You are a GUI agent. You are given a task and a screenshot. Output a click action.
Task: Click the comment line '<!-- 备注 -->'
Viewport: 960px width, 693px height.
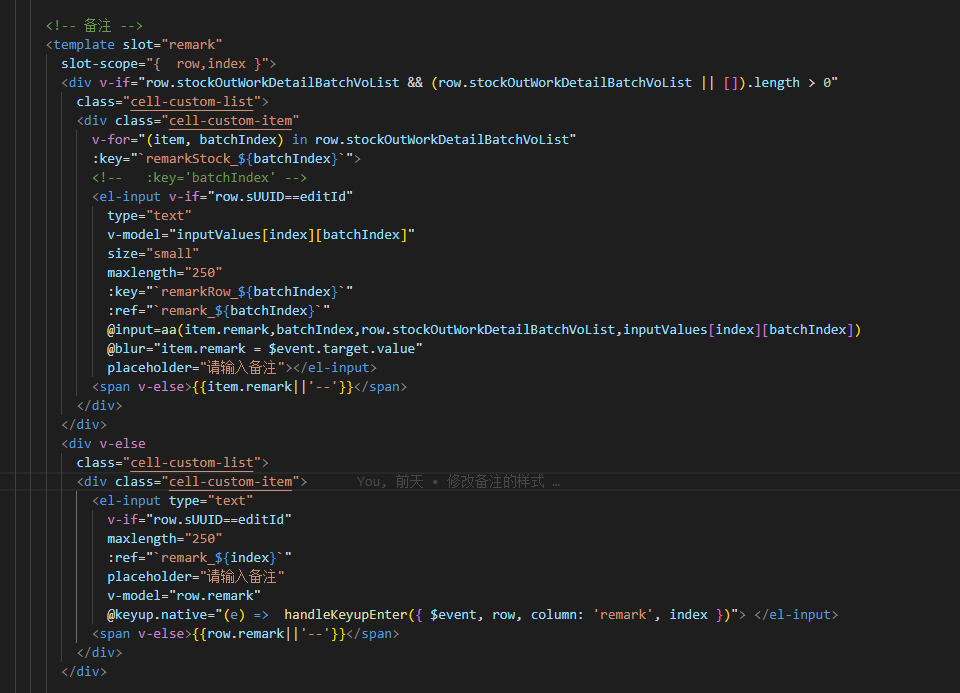[94, 26]
